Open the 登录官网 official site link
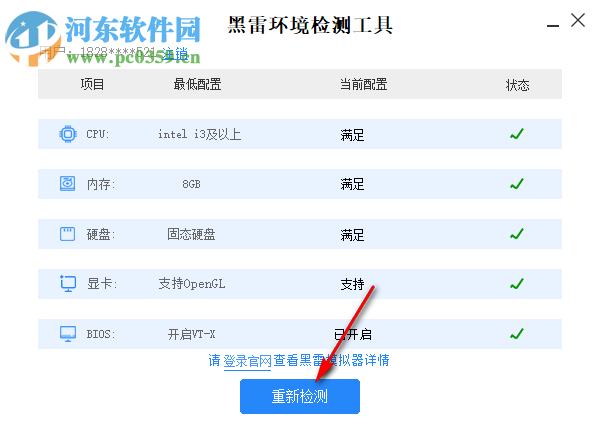 point(247,361)
